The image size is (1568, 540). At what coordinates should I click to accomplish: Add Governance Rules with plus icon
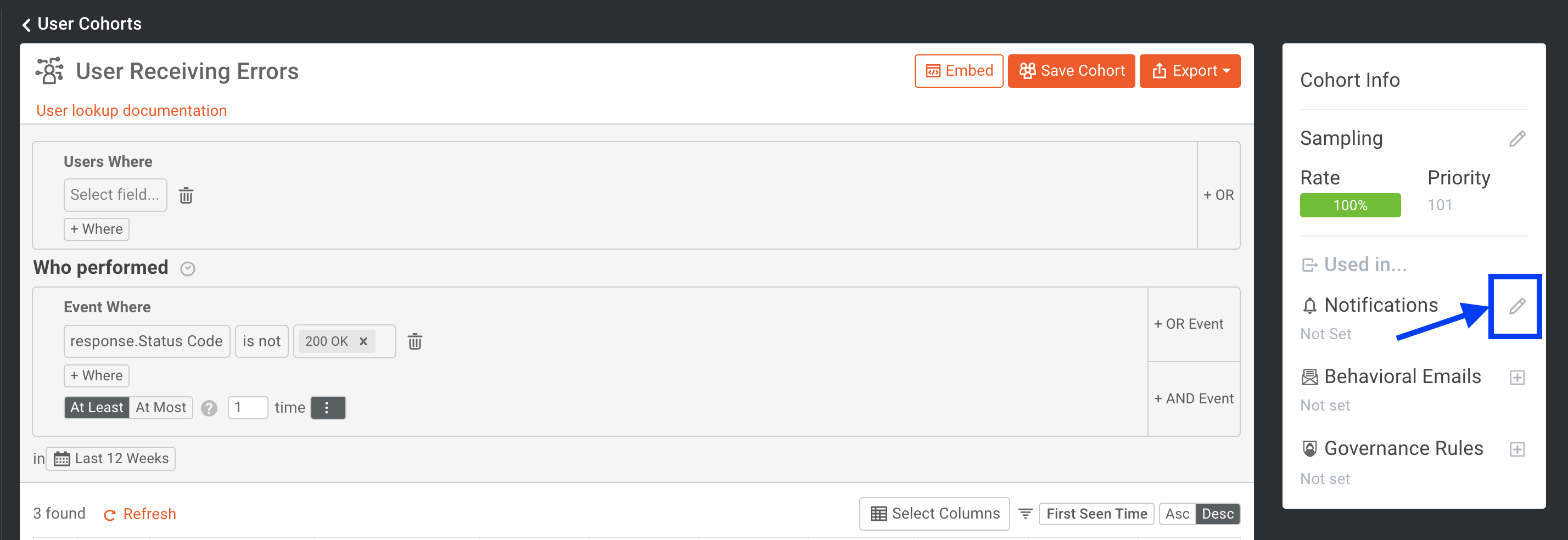coord(1517,449)
